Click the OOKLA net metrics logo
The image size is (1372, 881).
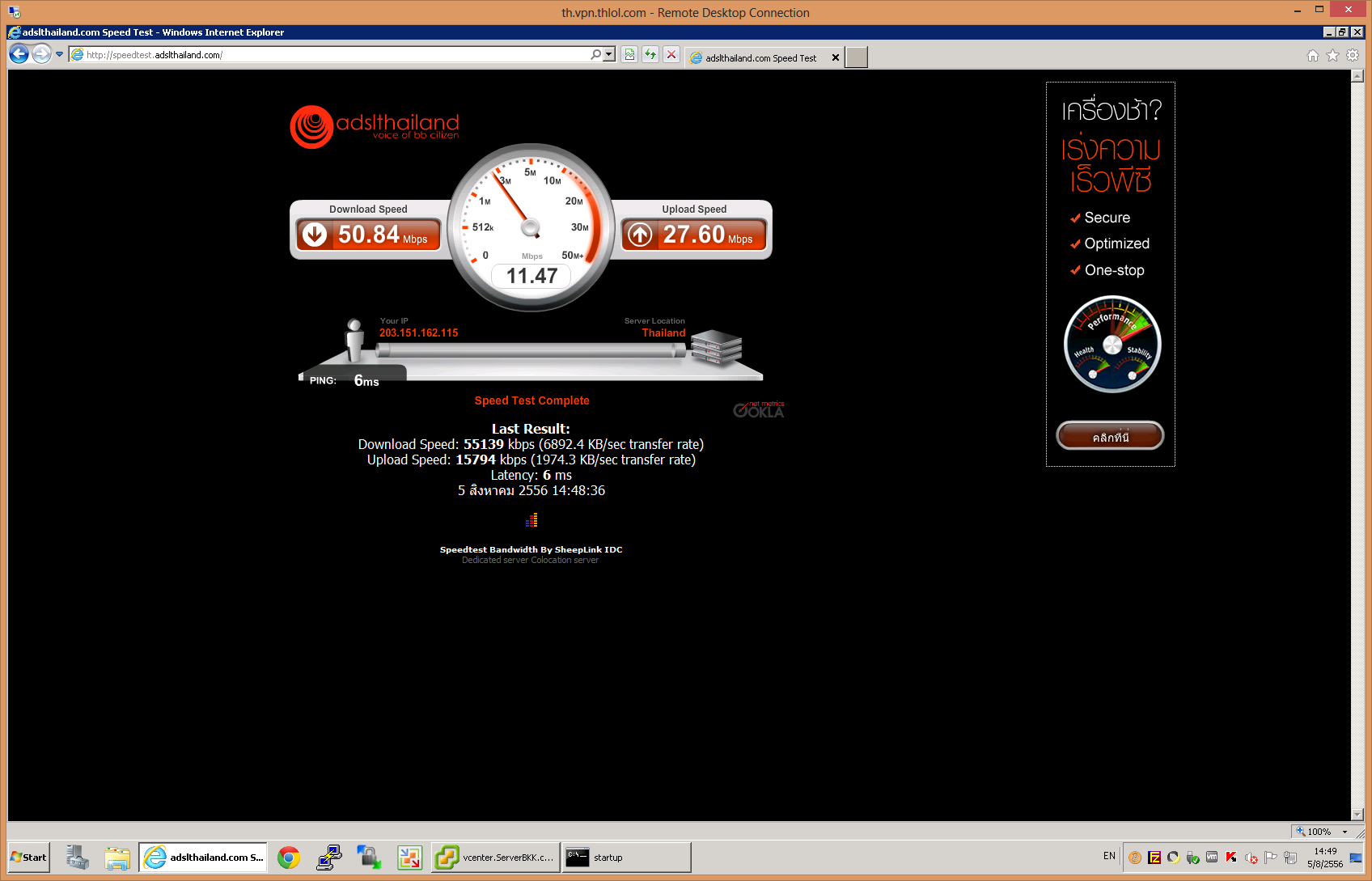tap(759, 409)
